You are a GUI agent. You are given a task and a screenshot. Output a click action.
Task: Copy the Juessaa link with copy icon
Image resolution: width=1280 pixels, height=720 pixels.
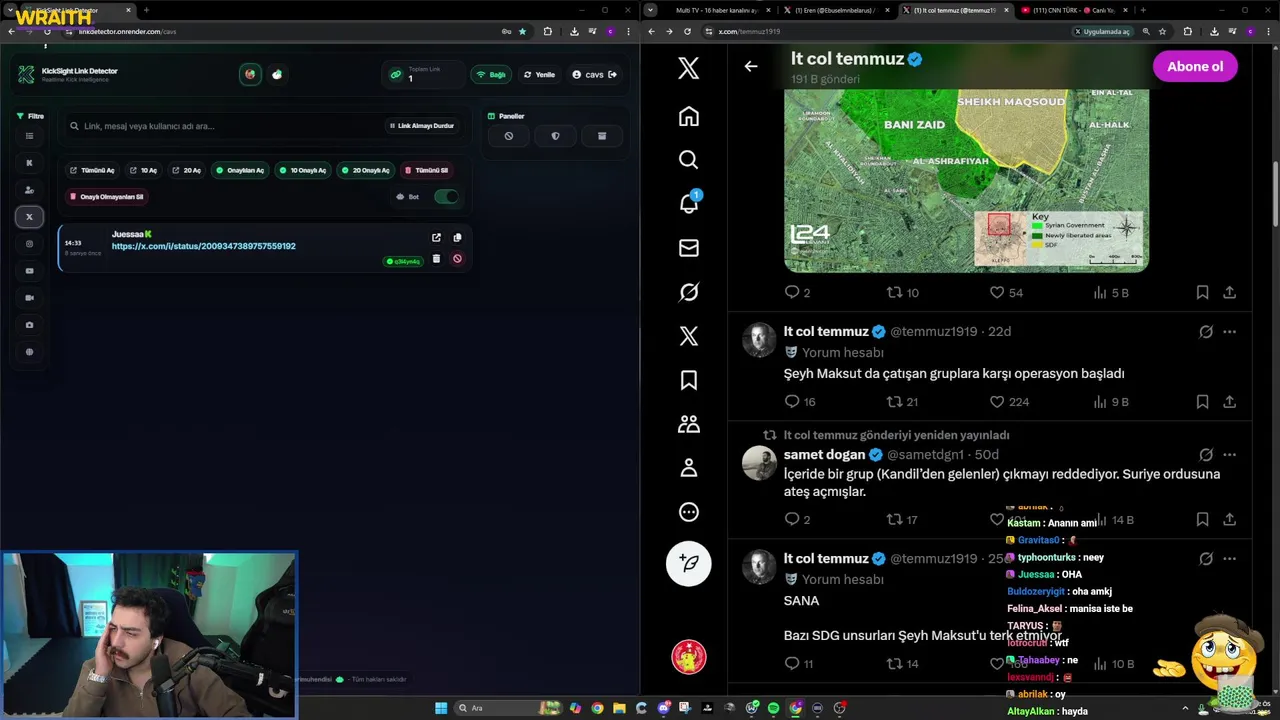pyautogui.click(x=457, y=238)
